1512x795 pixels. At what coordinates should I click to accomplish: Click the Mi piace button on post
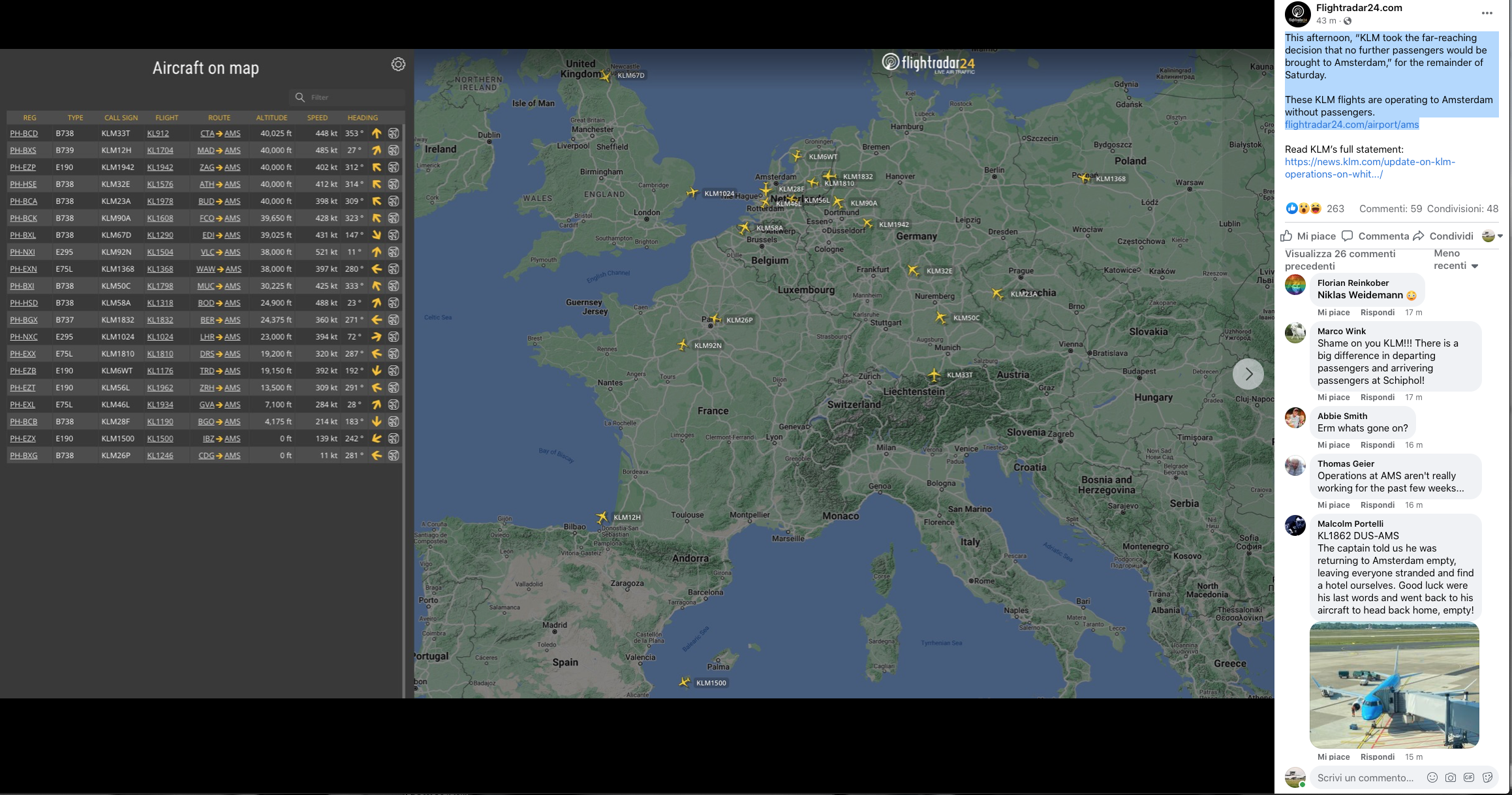coord(1308,236)
